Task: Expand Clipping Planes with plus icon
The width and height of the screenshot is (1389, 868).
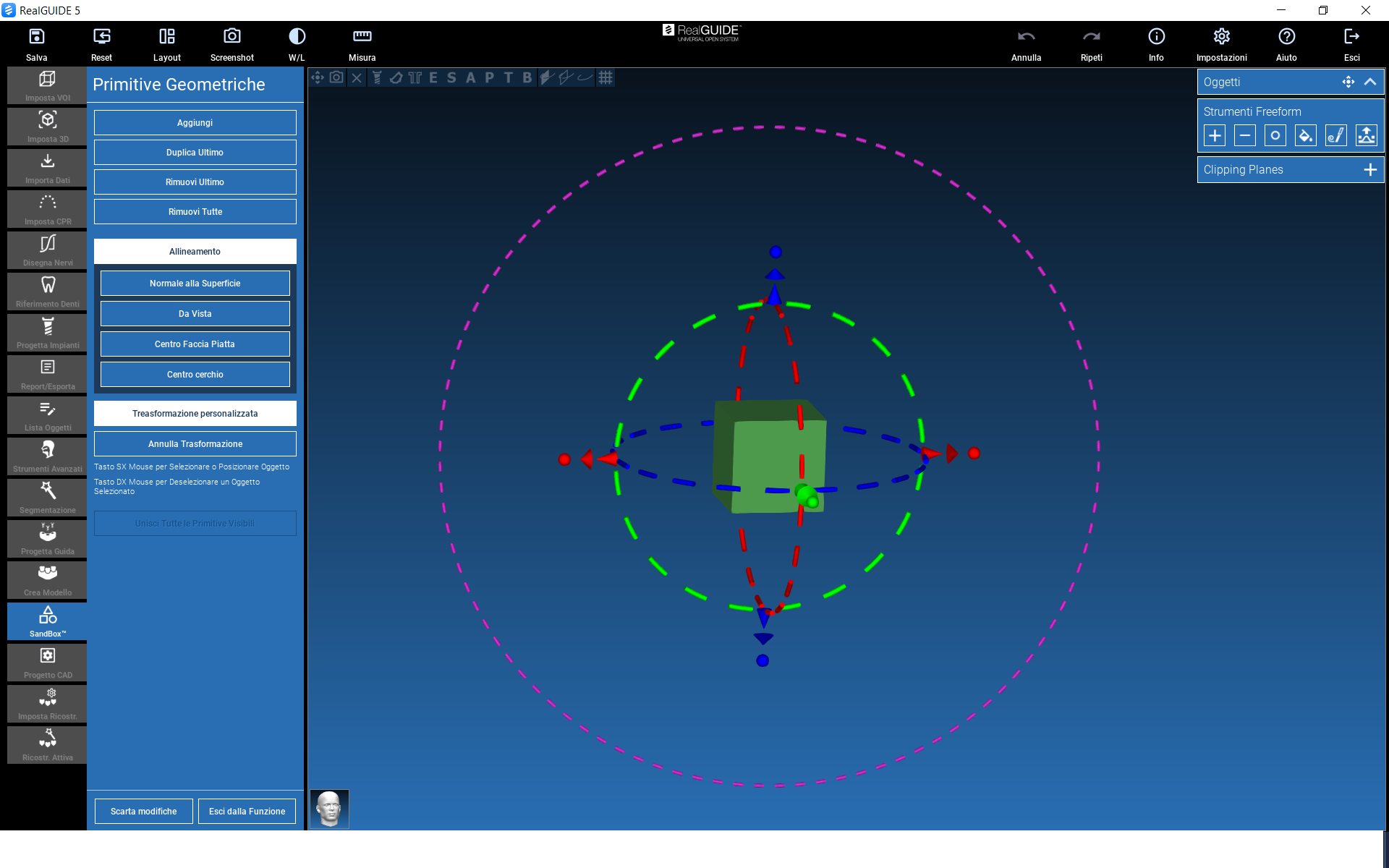Action: [1369, 169]
